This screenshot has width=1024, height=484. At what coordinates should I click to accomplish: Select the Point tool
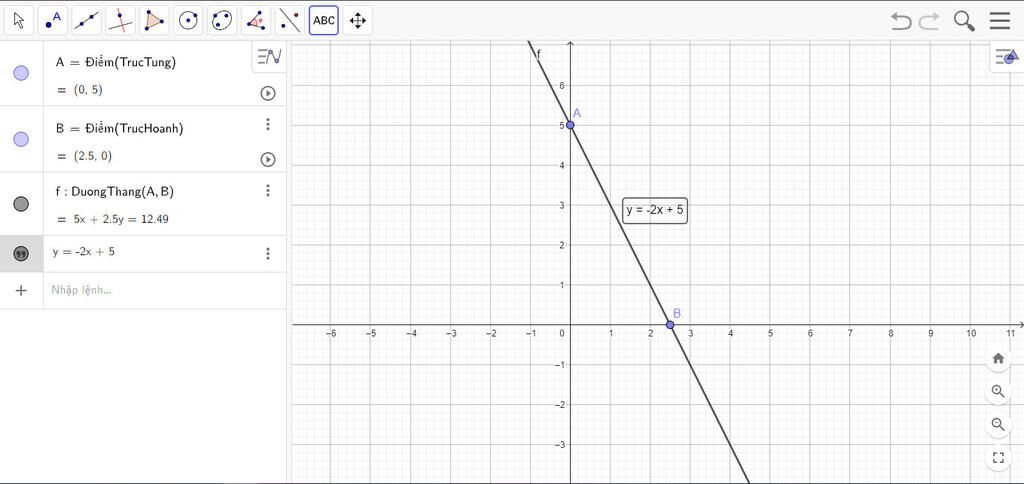pos(53,21)
